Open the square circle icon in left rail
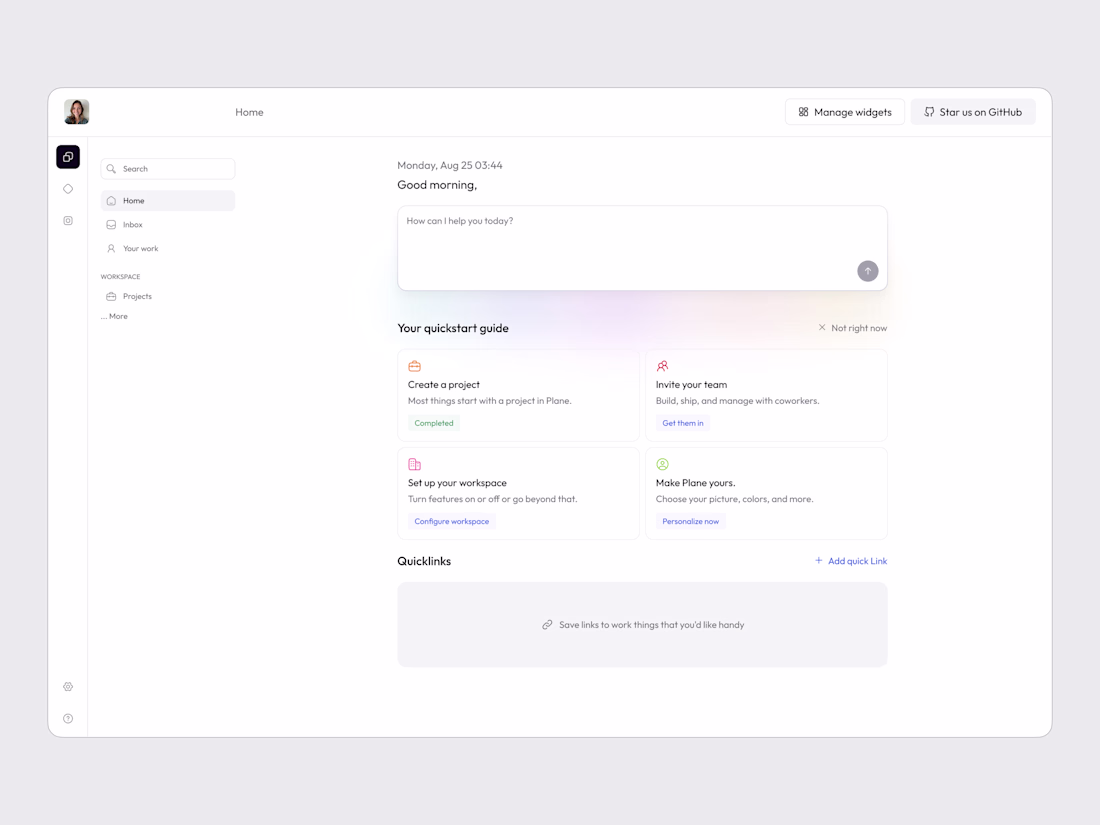This screenshot has width=1100, height=825. [68, 220]
